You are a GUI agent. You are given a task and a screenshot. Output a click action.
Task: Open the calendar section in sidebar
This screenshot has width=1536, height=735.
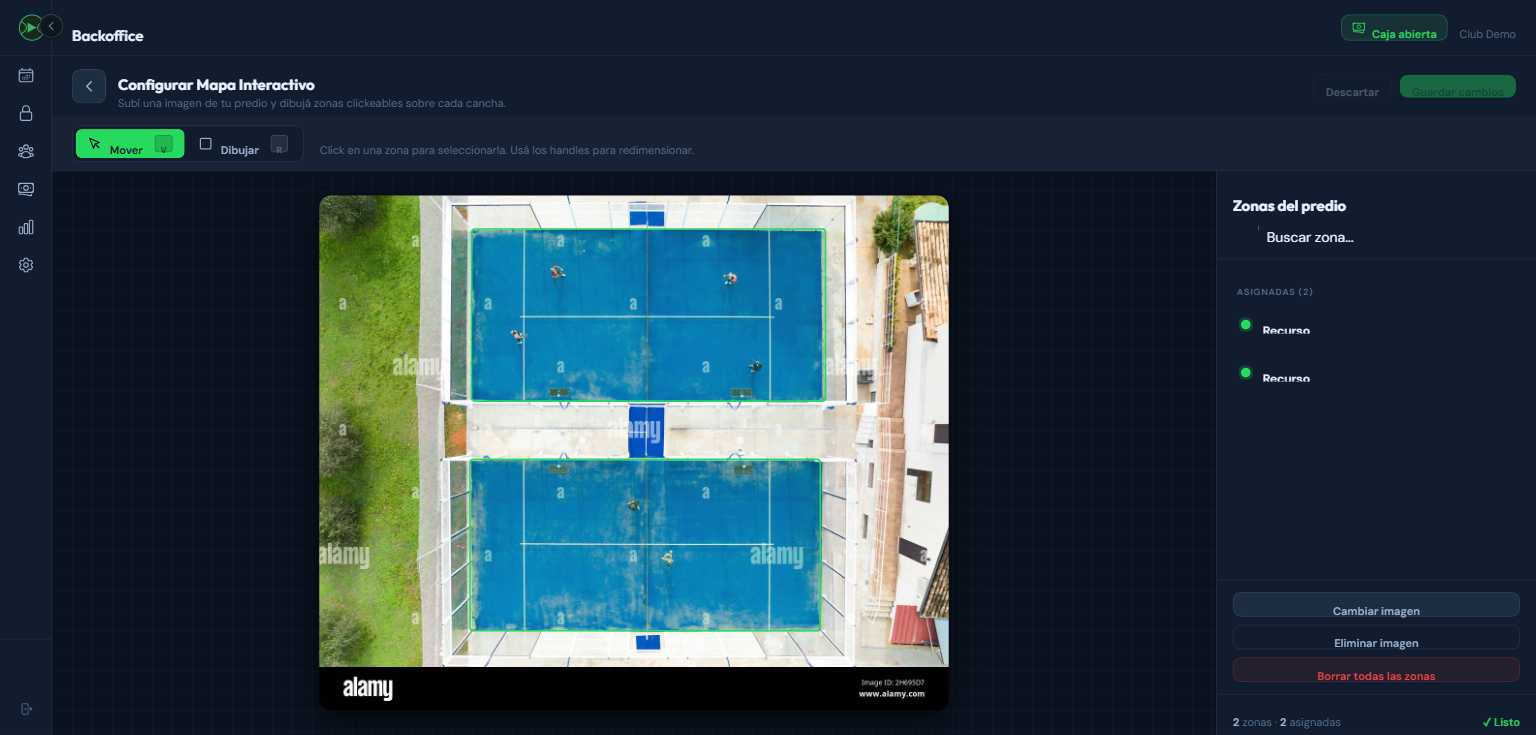click(26, 75)
